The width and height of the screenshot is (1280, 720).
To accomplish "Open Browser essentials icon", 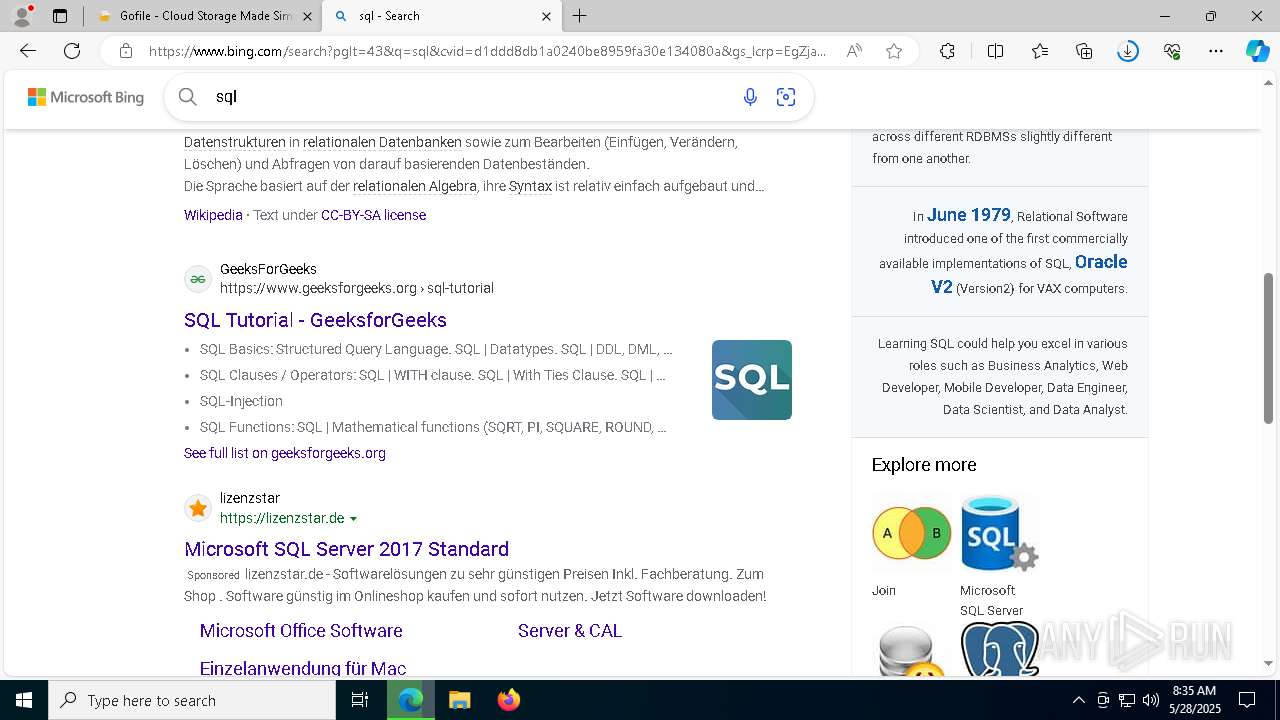I will point(1172,51).
